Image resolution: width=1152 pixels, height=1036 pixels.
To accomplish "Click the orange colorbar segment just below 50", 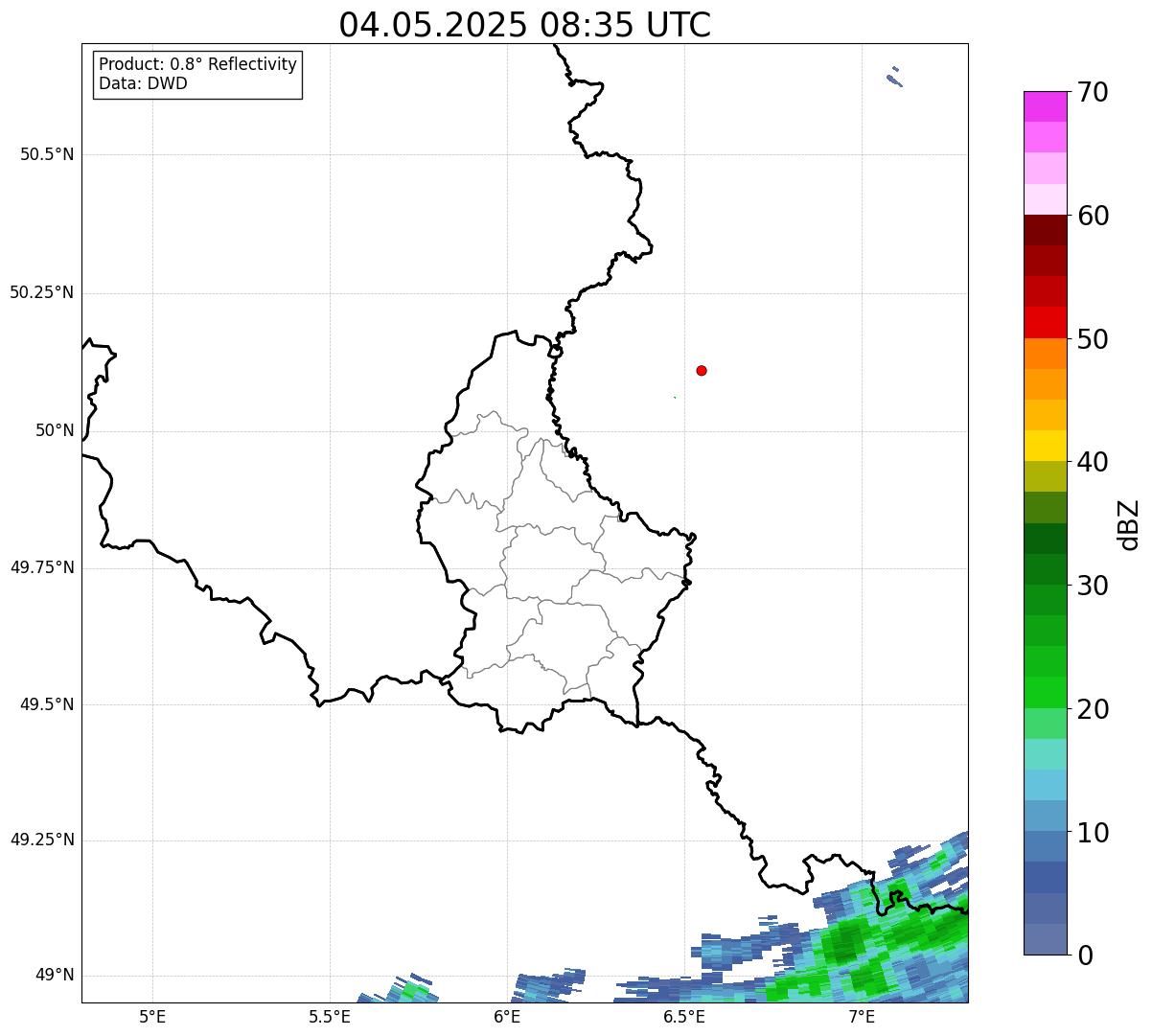I will (x=1046, y=354).
